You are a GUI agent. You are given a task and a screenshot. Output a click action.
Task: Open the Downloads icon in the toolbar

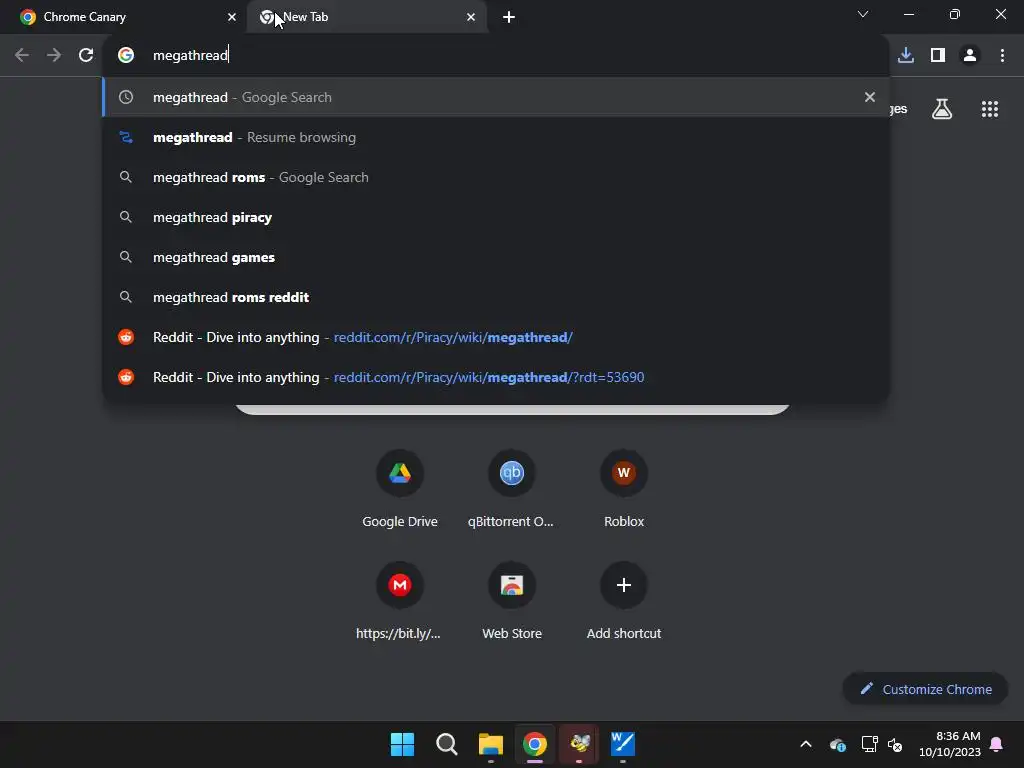pos(906,56)
